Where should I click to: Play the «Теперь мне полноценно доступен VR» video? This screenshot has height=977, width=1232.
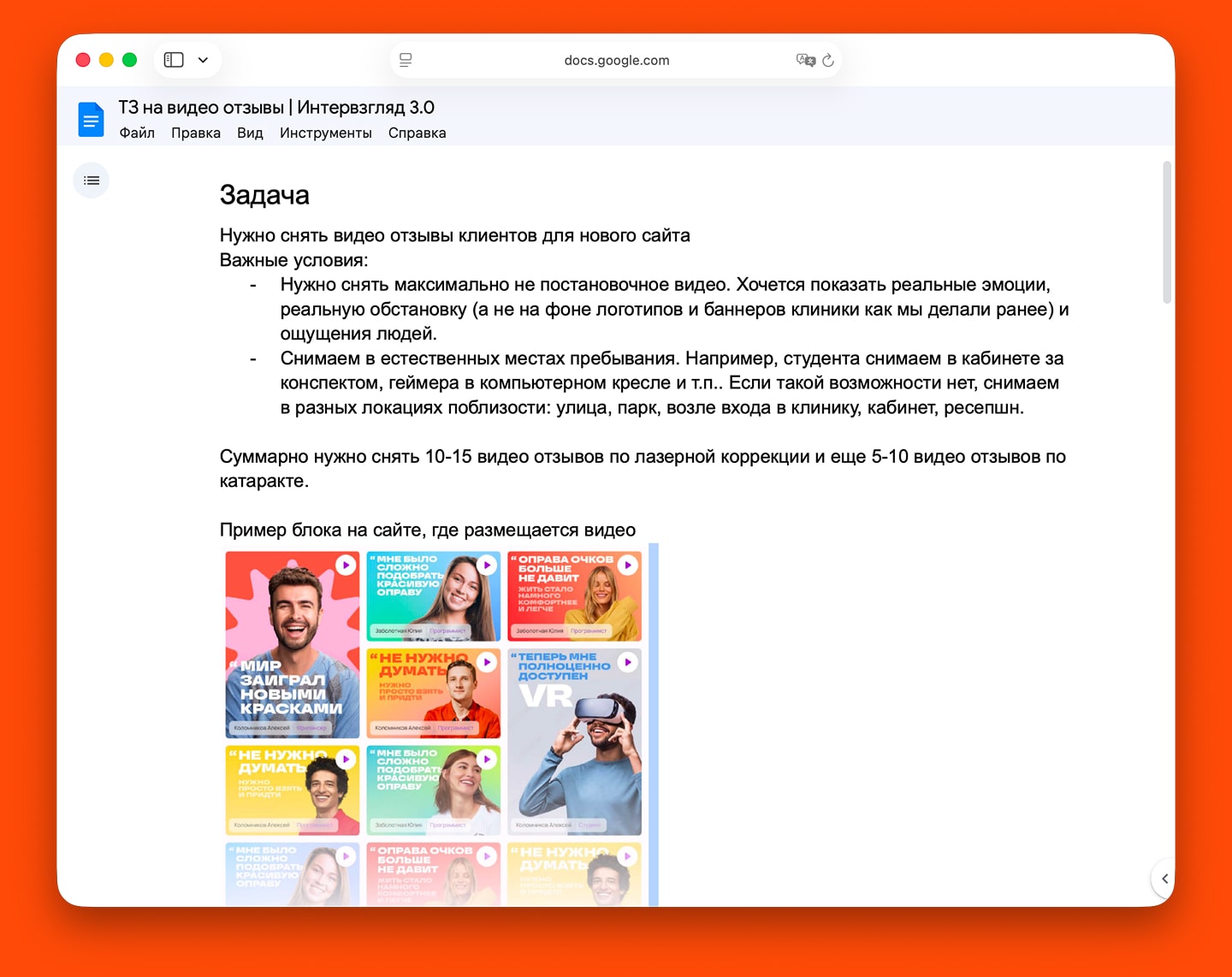click(628, 662)
